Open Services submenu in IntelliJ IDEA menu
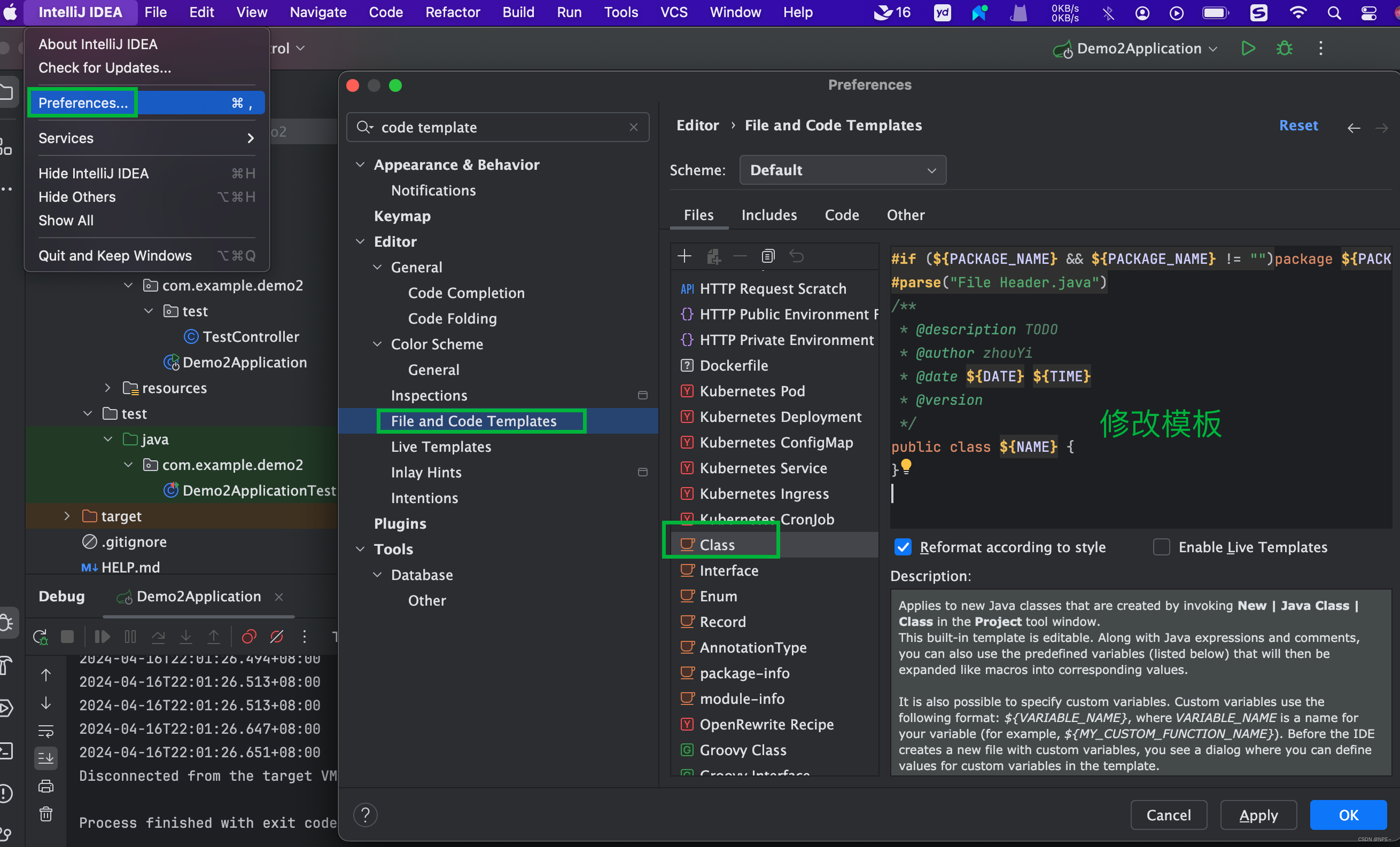The width and height of the screenshot is (1400, 847). [x=146, y=138]
